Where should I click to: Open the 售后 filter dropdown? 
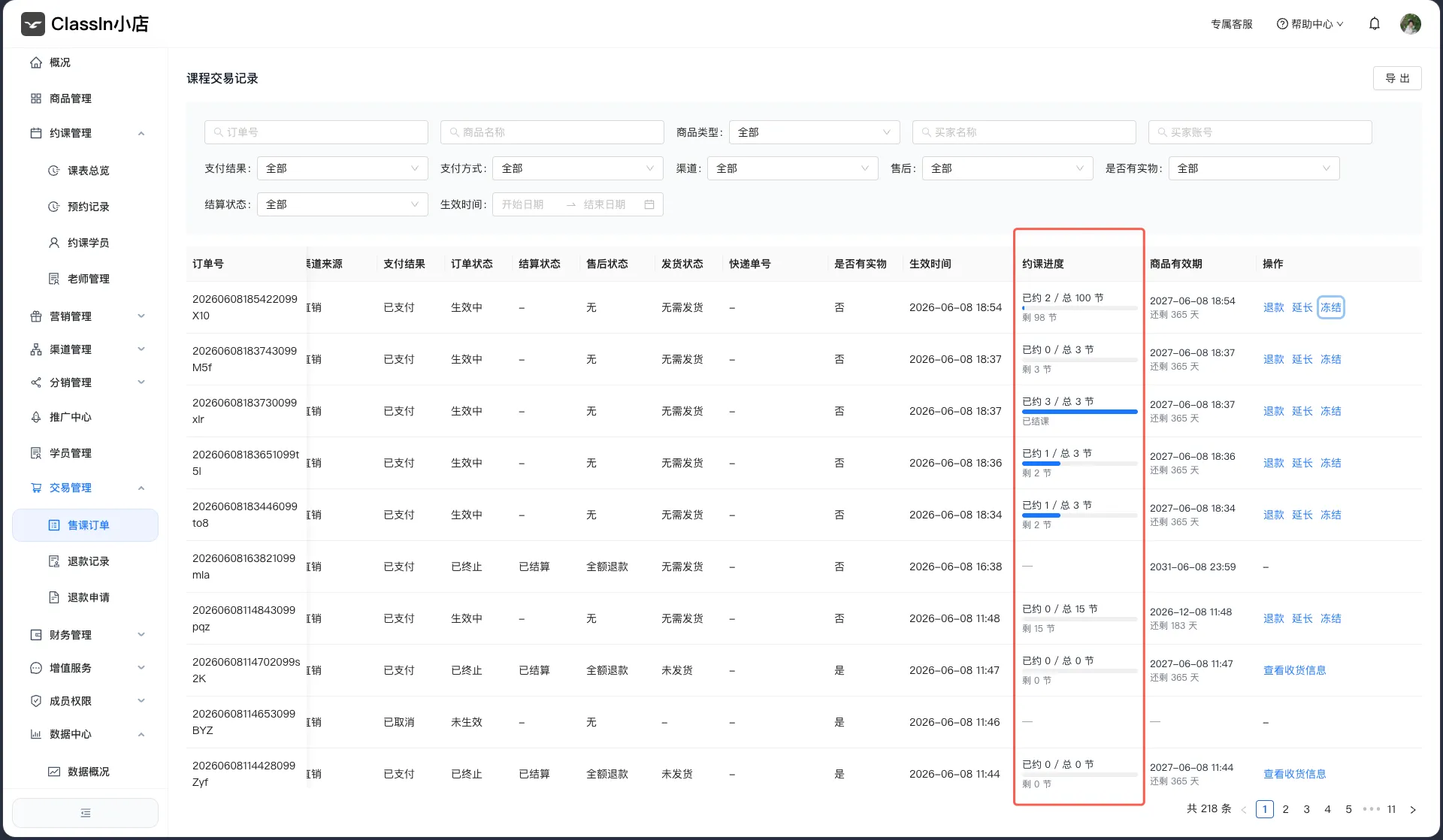(1008, 168)
